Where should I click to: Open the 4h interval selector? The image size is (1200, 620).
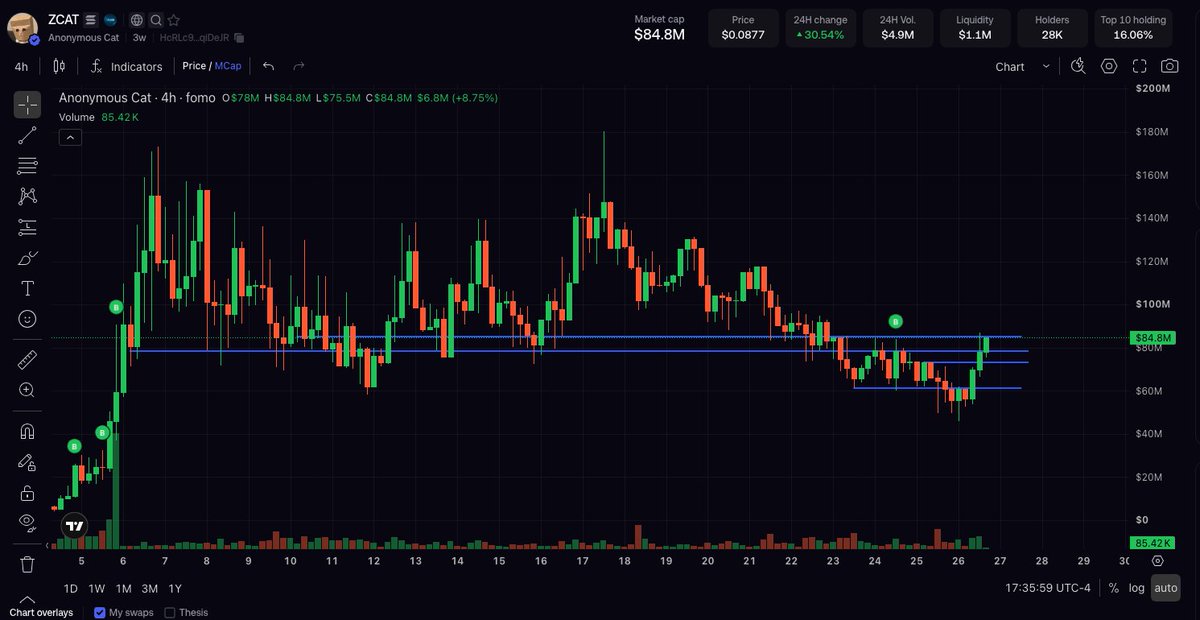tap(21, 67)
